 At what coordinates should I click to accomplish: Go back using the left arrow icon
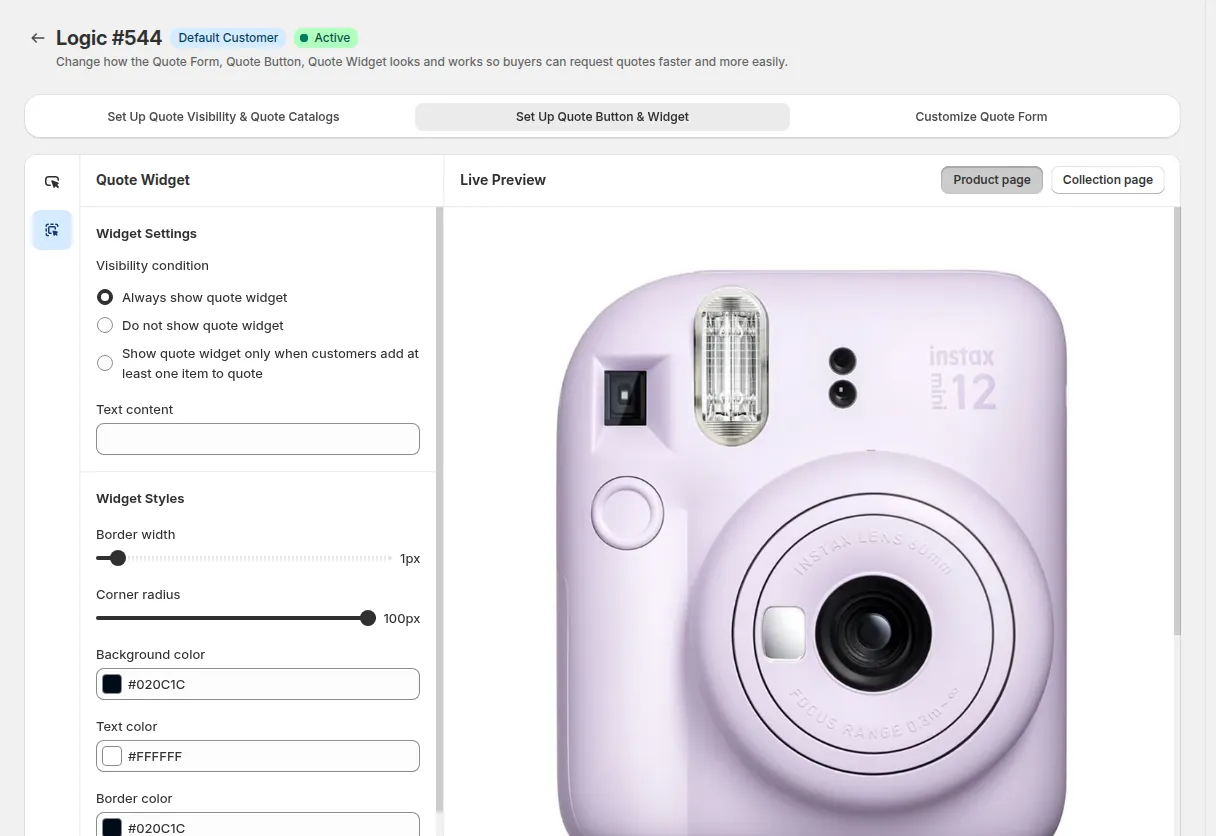(x=38, y=38)
